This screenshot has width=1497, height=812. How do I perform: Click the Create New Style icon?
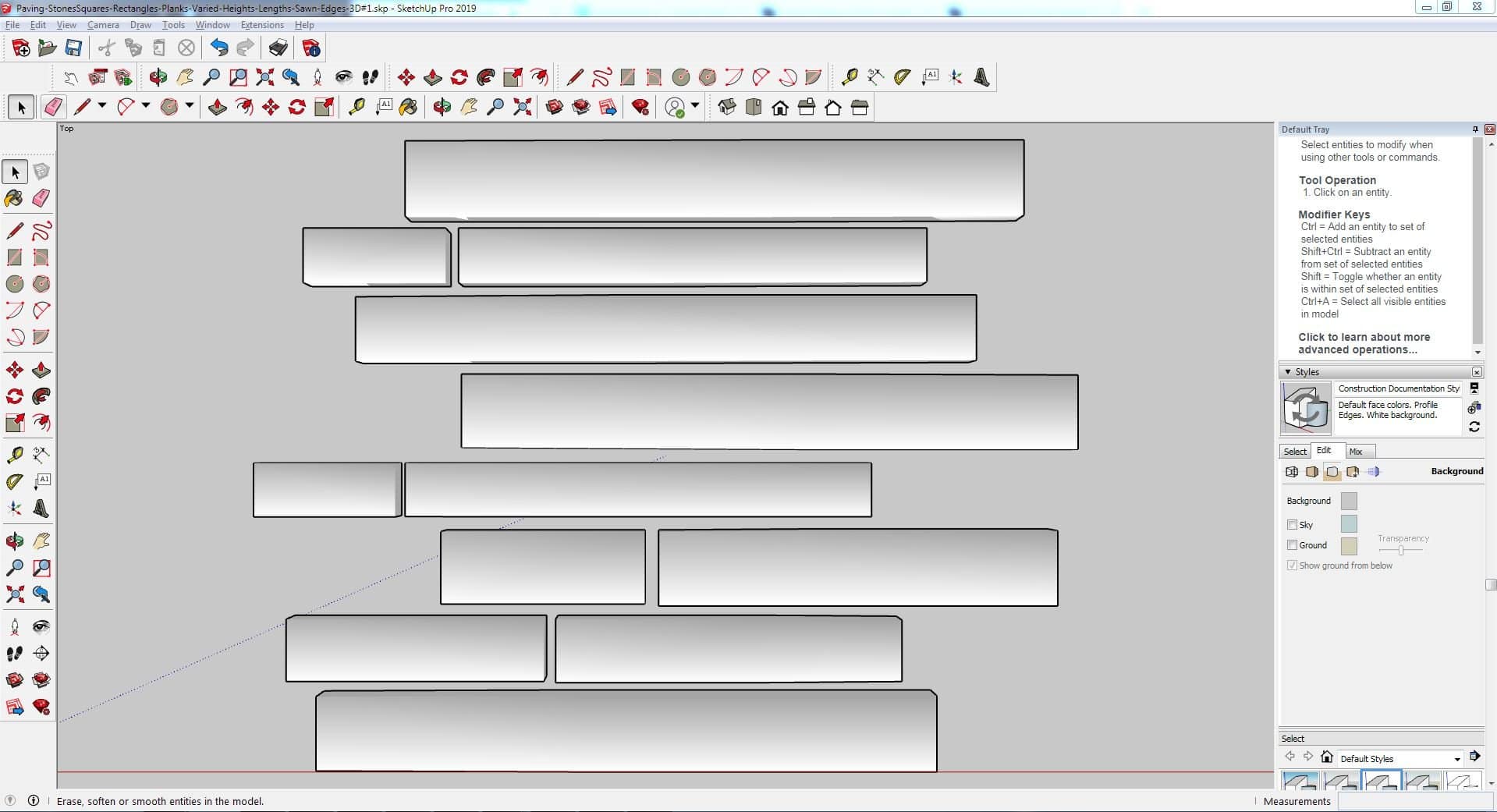(1474, 408)
